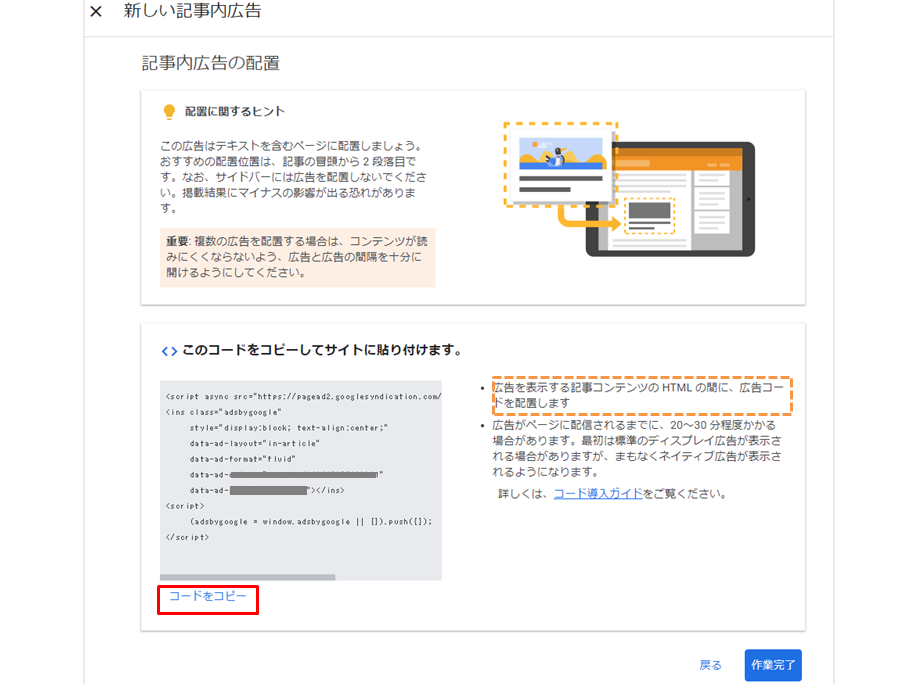Close the 新しい記事内広告 dialog with X
917x684 pixels.
point(96,11)
